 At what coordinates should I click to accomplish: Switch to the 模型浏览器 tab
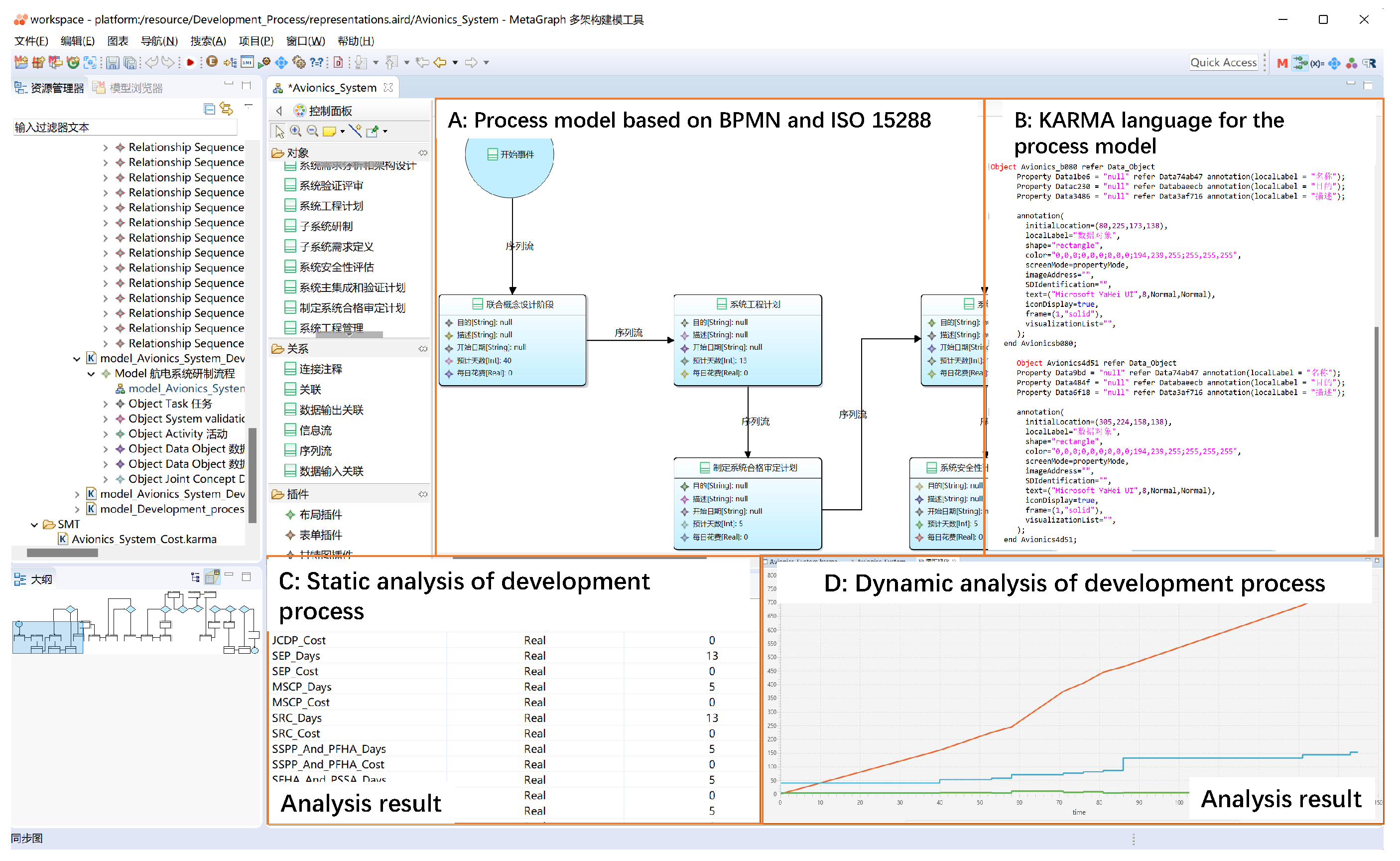pos(128,88)
